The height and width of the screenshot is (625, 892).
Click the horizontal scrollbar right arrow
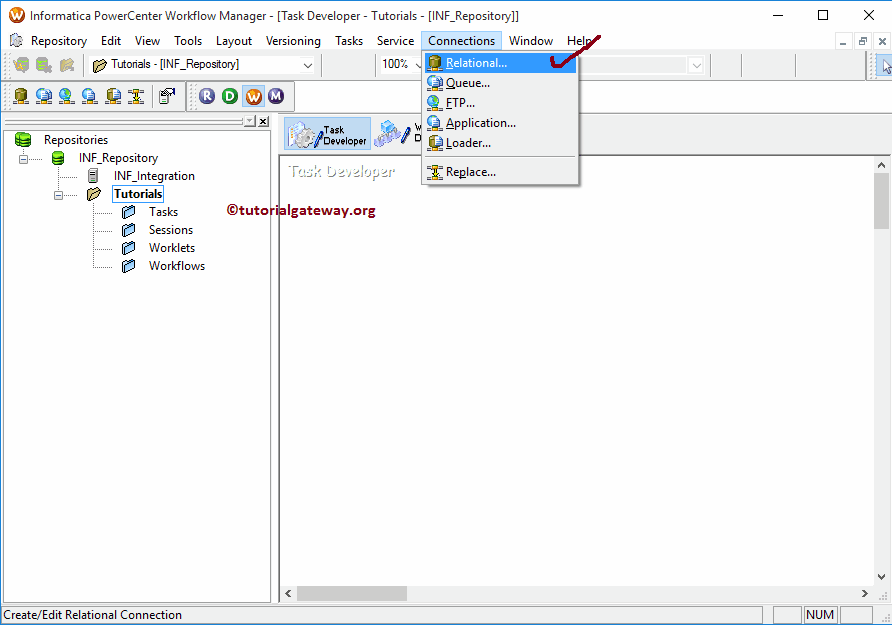pyautogui.click(x=865, y=594)
